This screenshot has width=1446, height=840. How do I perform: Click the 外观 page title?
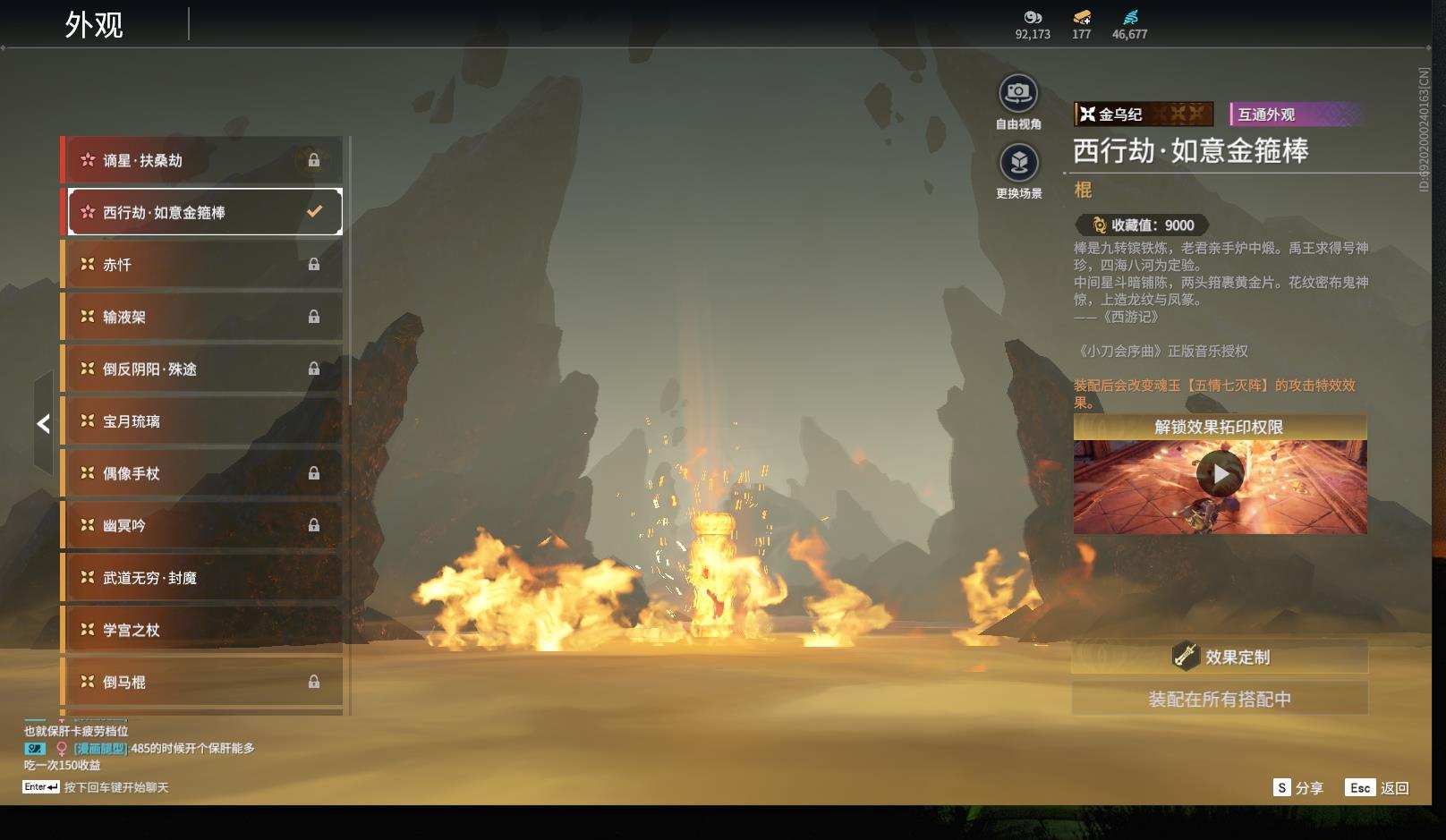pos(94,24)
